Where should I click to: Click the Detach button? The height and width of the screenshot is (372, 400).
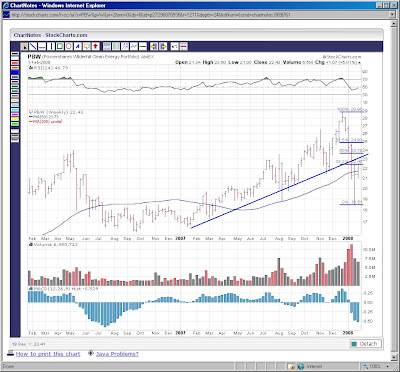365,344
